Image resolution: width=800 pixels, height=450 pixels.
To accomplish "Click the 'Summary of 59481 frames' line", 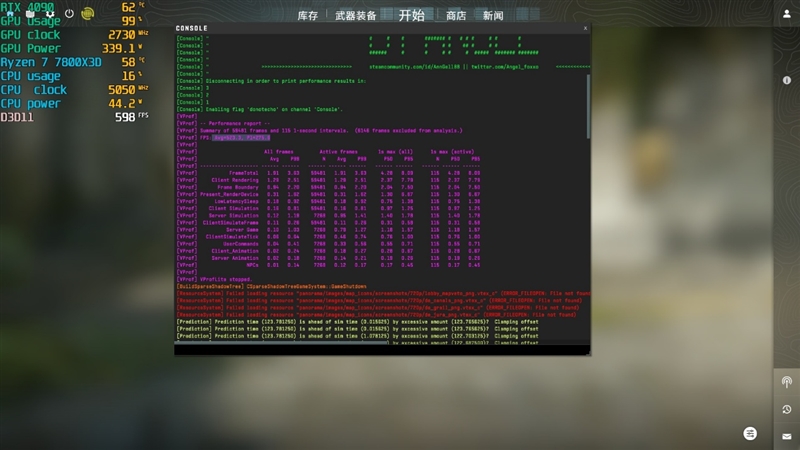I will point(331,131).
